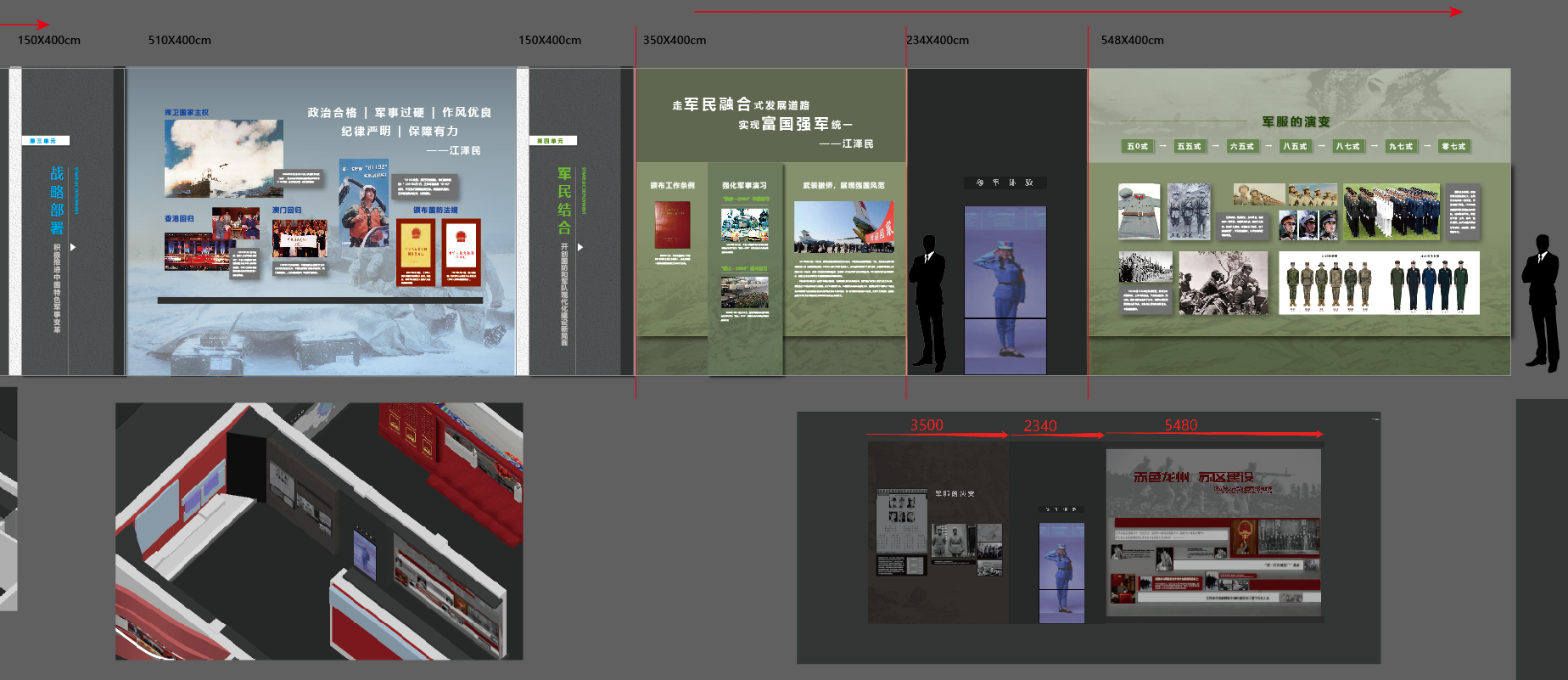Viewport: 1568px width, 680px height.
Task: Select the grey portrait grid board in lower layout
Action: (x=902, y=520)
